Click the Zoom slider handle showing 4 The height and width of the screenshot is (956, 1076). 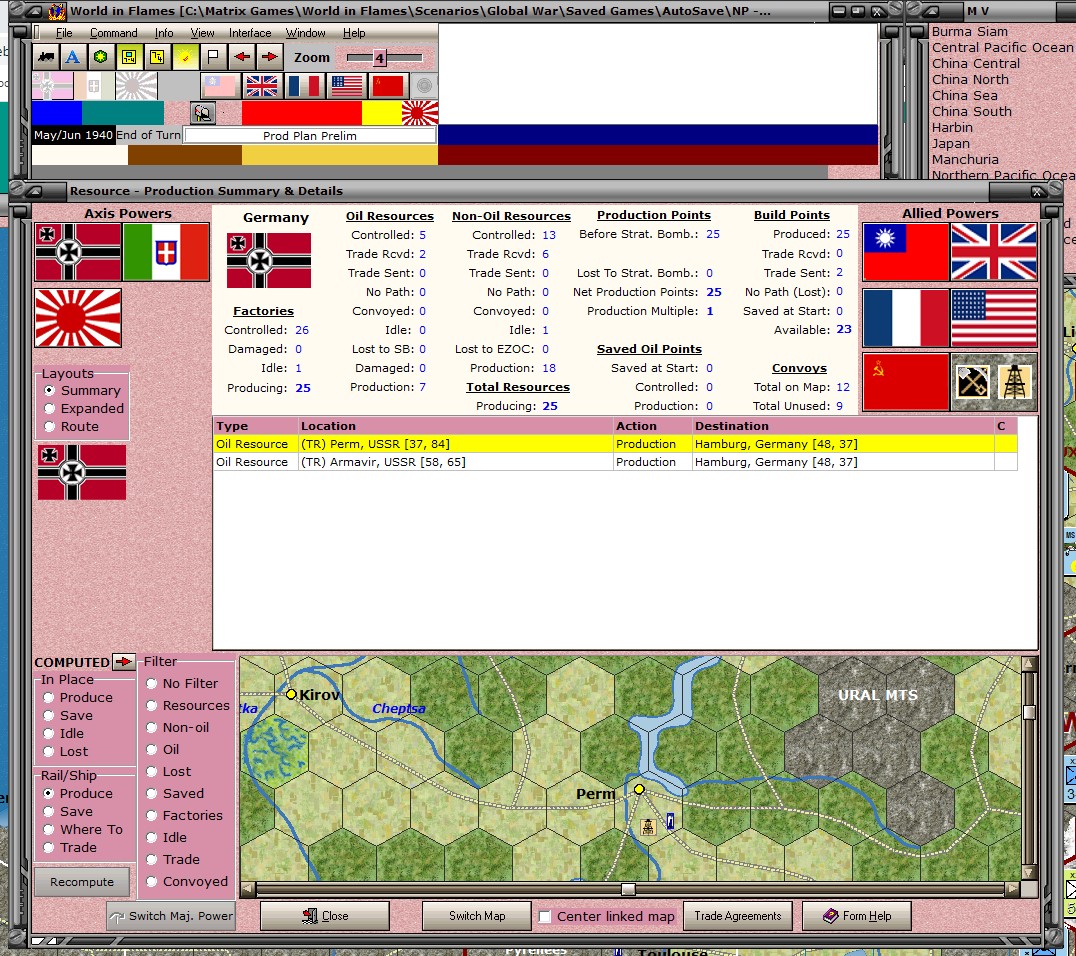(x=379, y=58)
